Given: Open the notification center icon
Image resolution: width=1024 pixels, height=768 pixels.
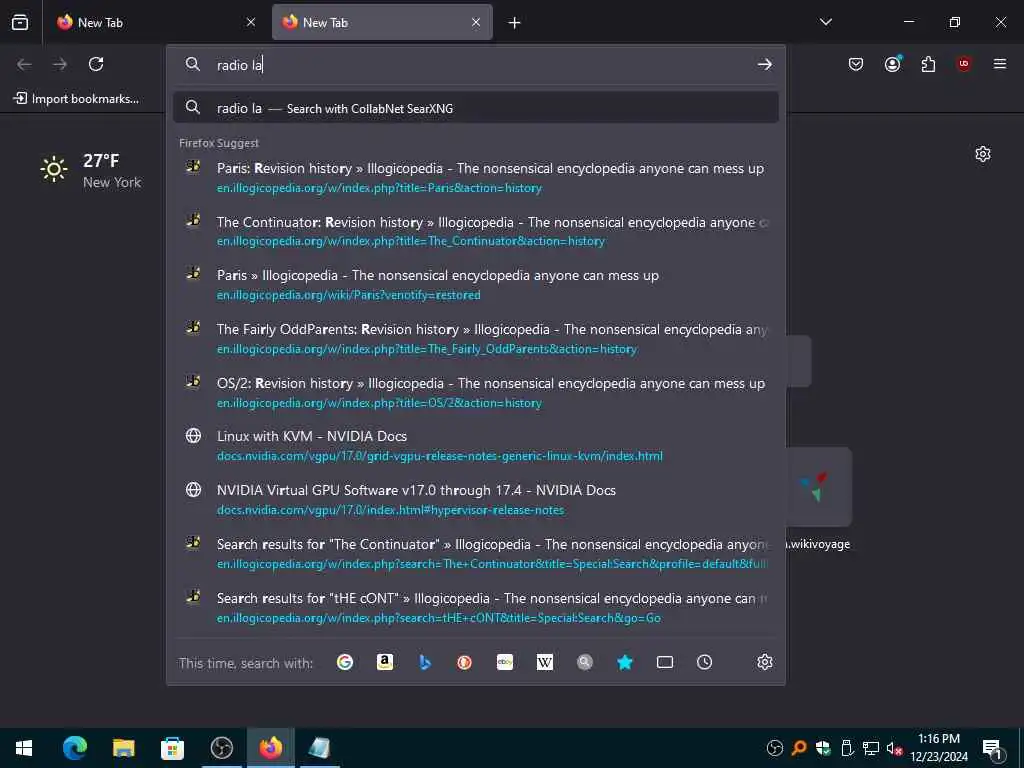Looking at the screenshot, I should [x=992, y=748].
